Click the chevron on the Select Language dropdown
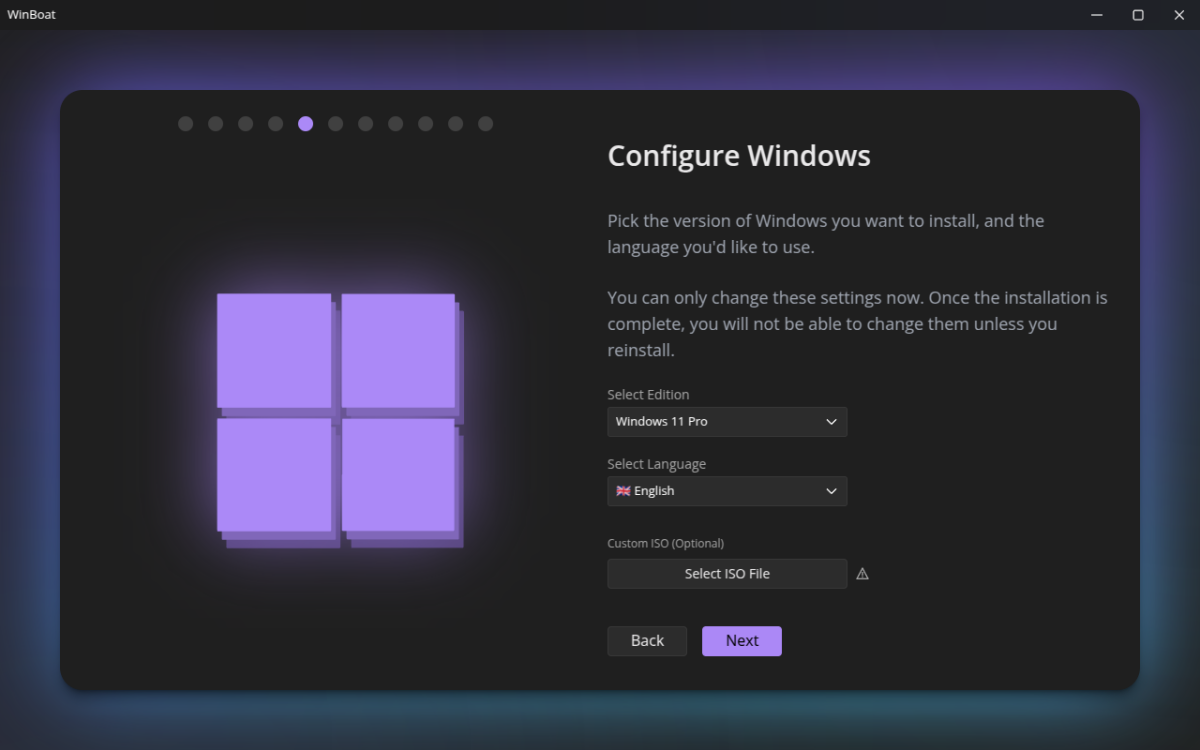Screen dimensions: 1200x750 [831, 491]
